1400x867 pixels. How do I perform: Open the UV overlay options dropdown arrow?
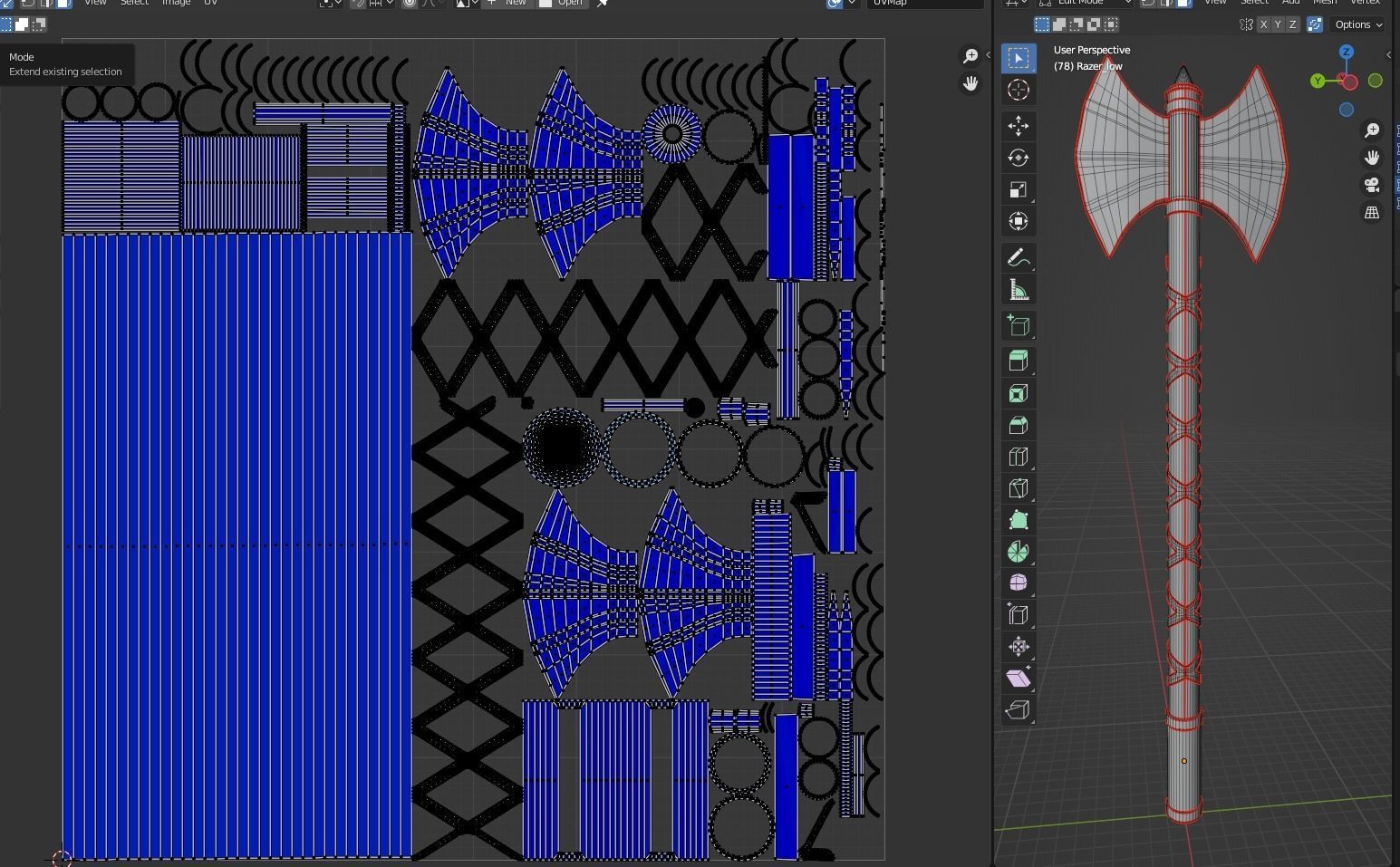852,3
